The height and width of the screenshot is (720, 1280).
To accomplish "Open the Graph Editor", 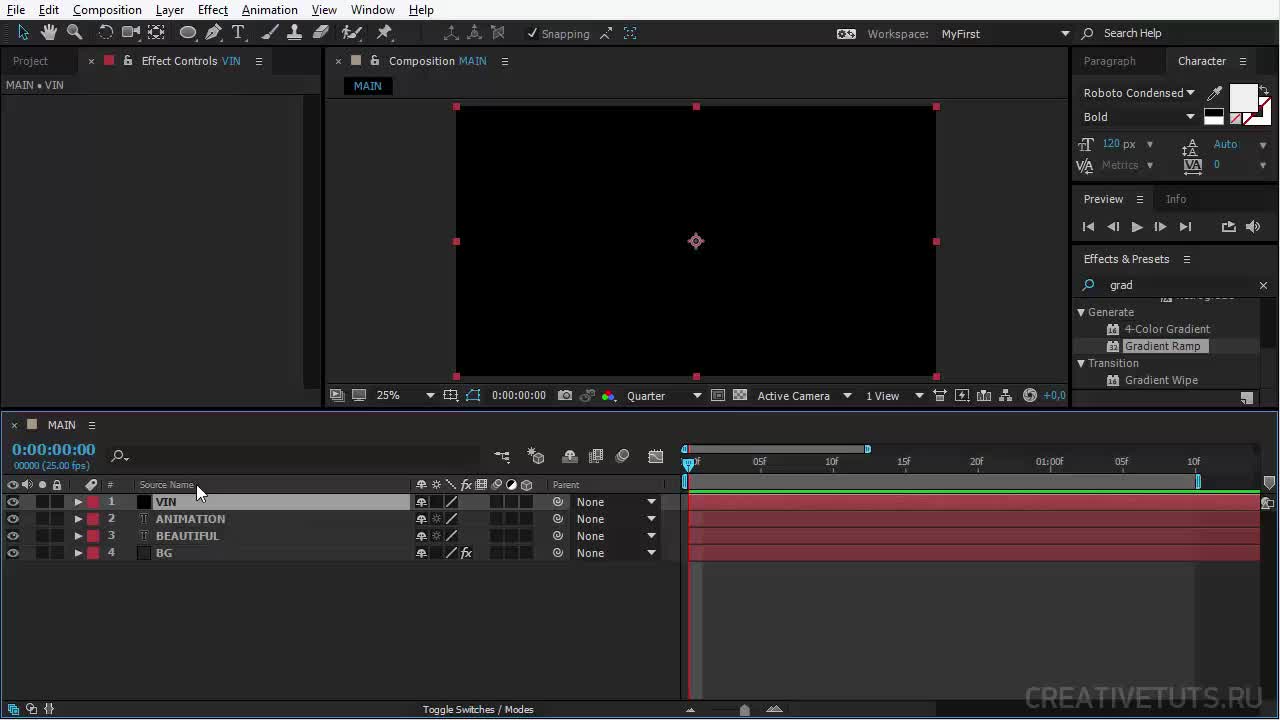I will click(x=655, y=456).
